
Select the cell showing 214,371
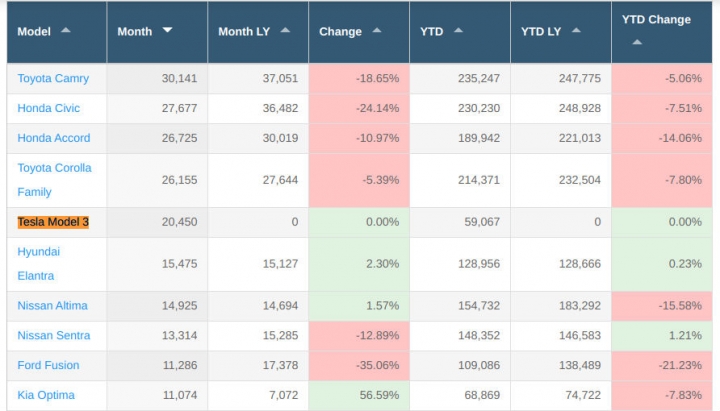460,180
